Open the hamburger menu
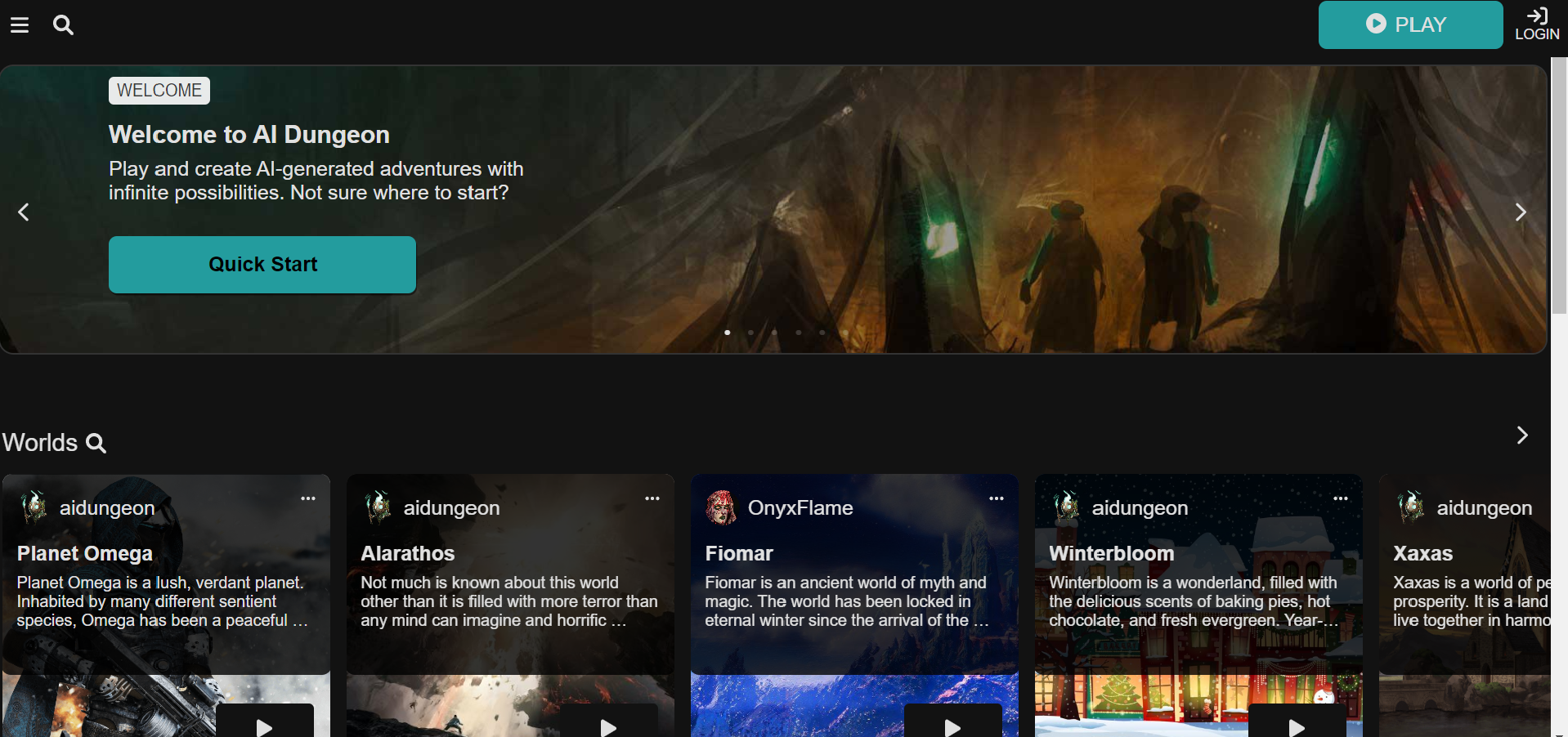The image size is (1568, 737). pyautogui.click(x=20, y=25)
